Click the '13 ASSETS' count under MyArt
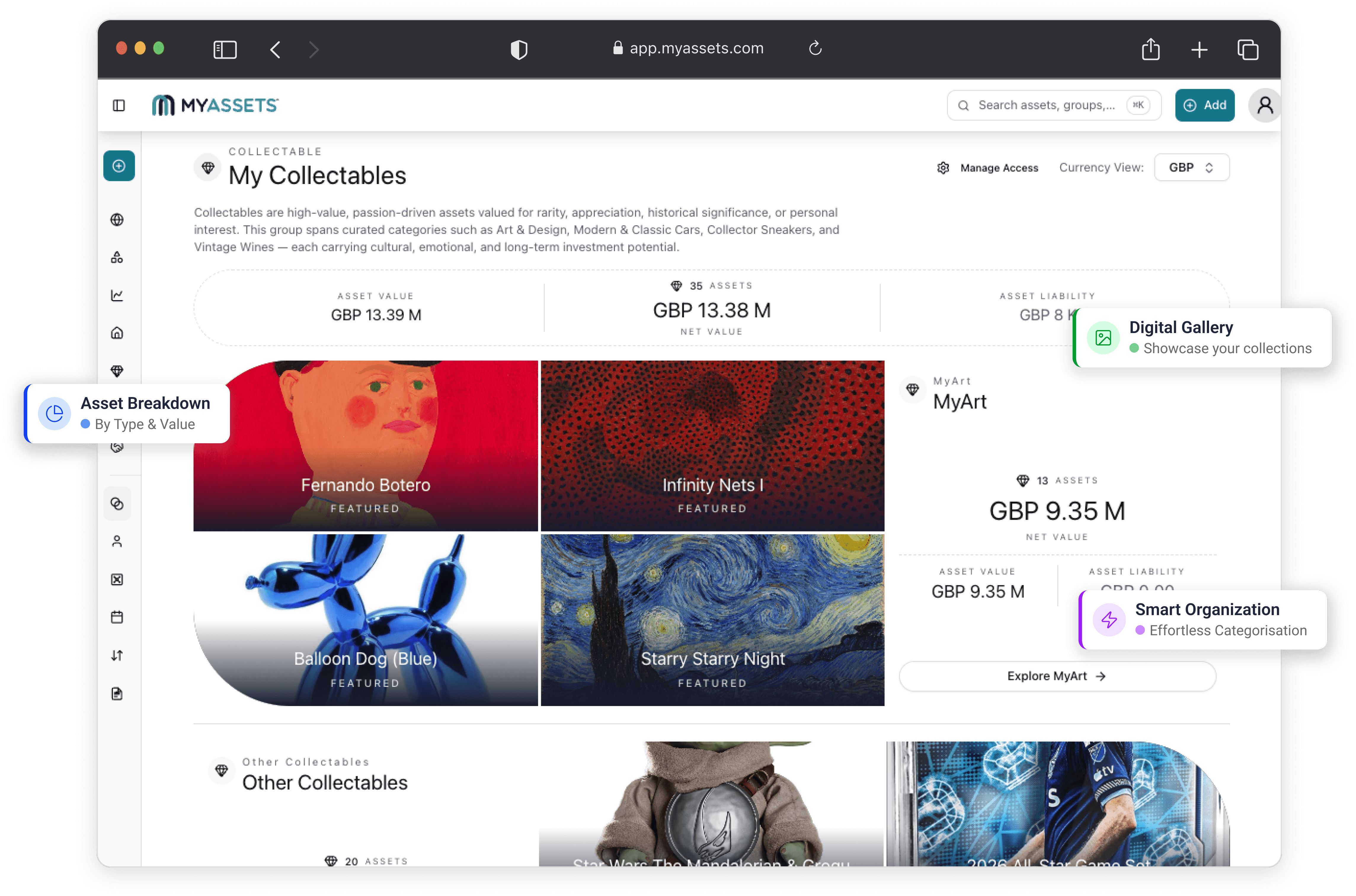 tap(1057, 481)
